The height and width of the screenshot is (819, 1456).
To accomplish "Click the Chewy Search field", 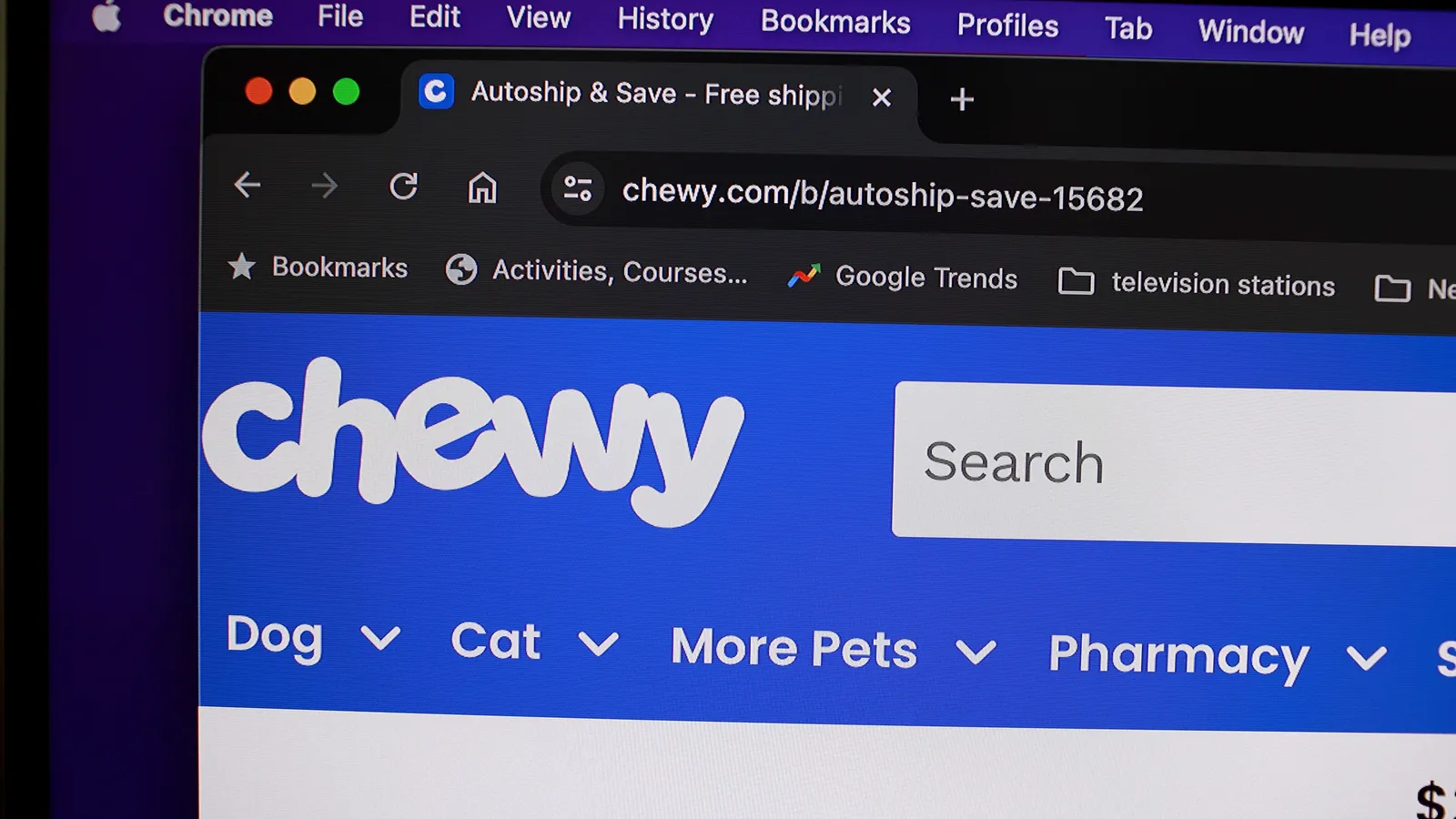I will (1174, 464).
